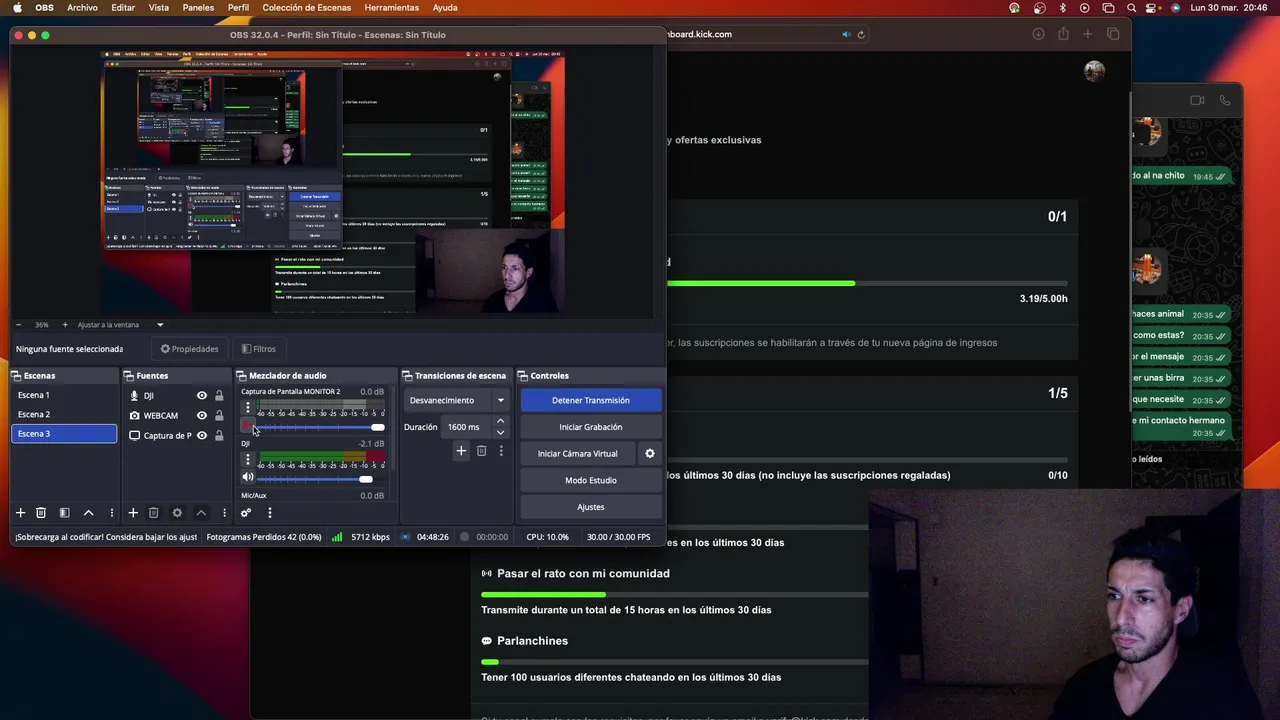Viewport: 1280px width, 720px height.
Task: Select Escena 1 in the scenes list
Action: [x=64, y=395]
